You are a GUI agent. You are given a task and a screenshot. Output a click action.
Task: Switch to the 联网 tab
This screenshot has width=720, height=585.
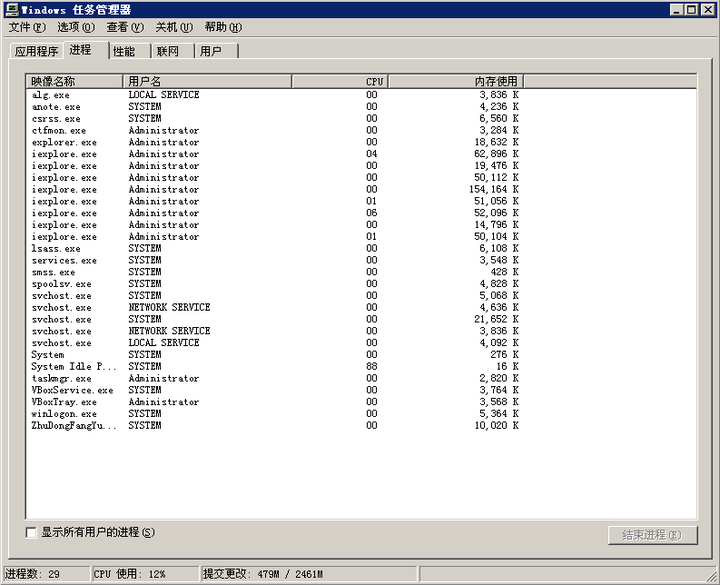174,51
